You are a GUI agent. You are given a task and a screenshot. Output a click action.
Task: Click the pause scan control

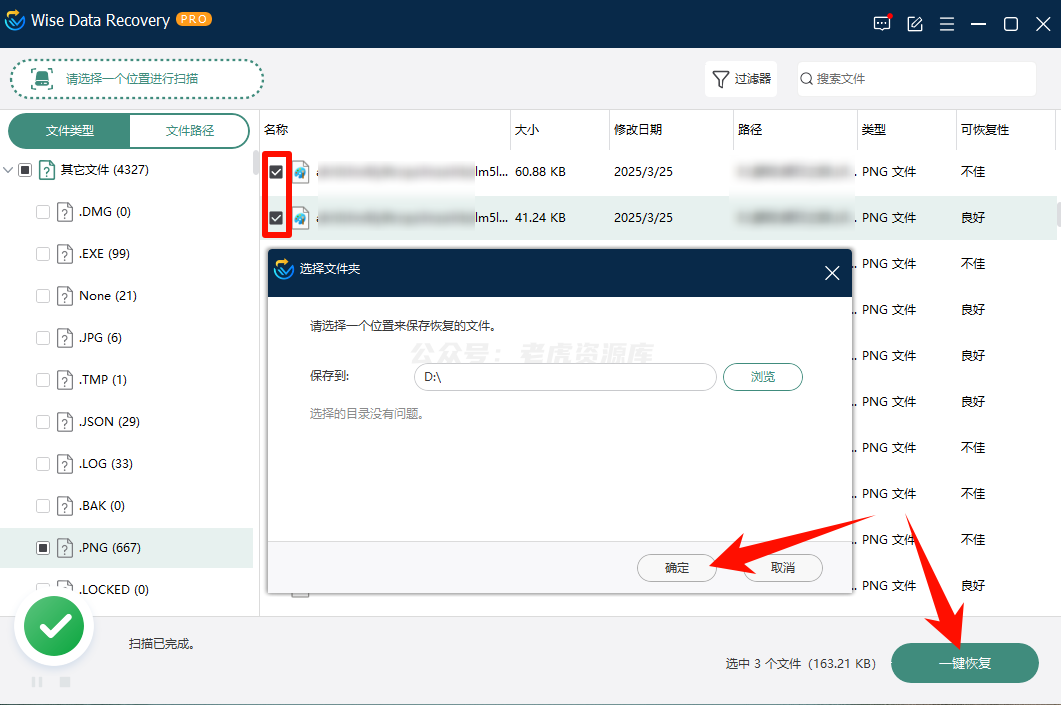coord(37,682)
